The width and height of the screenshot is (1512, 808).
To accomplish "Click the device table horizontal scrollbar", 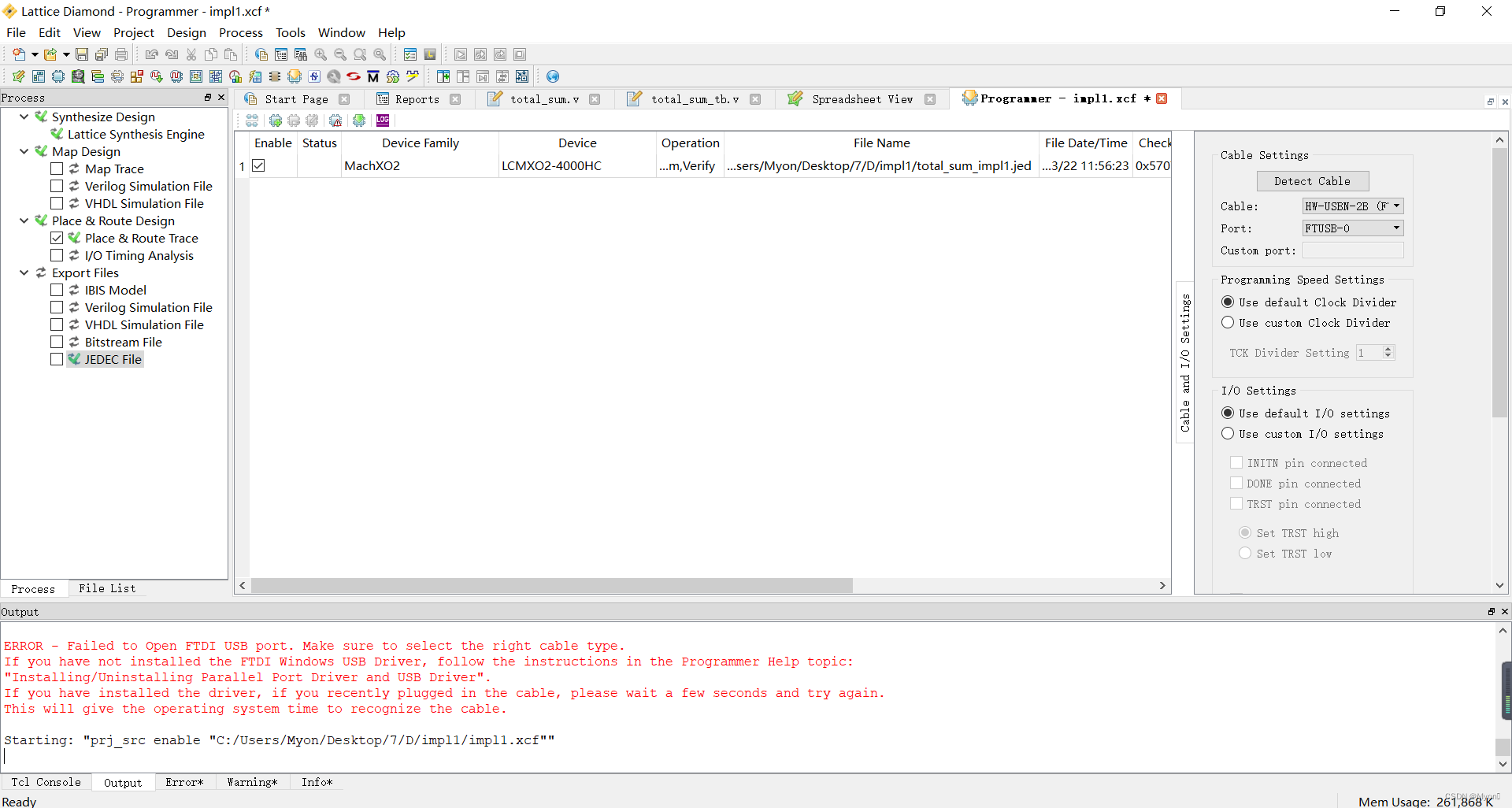I will [551, 585].
